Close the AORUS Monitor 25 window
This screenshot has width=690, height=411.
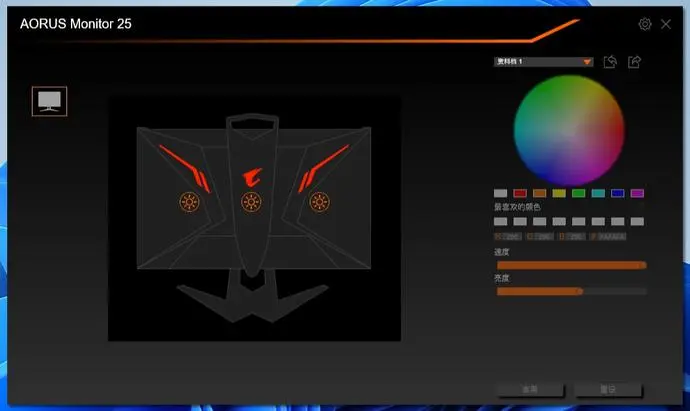point(666,24)
